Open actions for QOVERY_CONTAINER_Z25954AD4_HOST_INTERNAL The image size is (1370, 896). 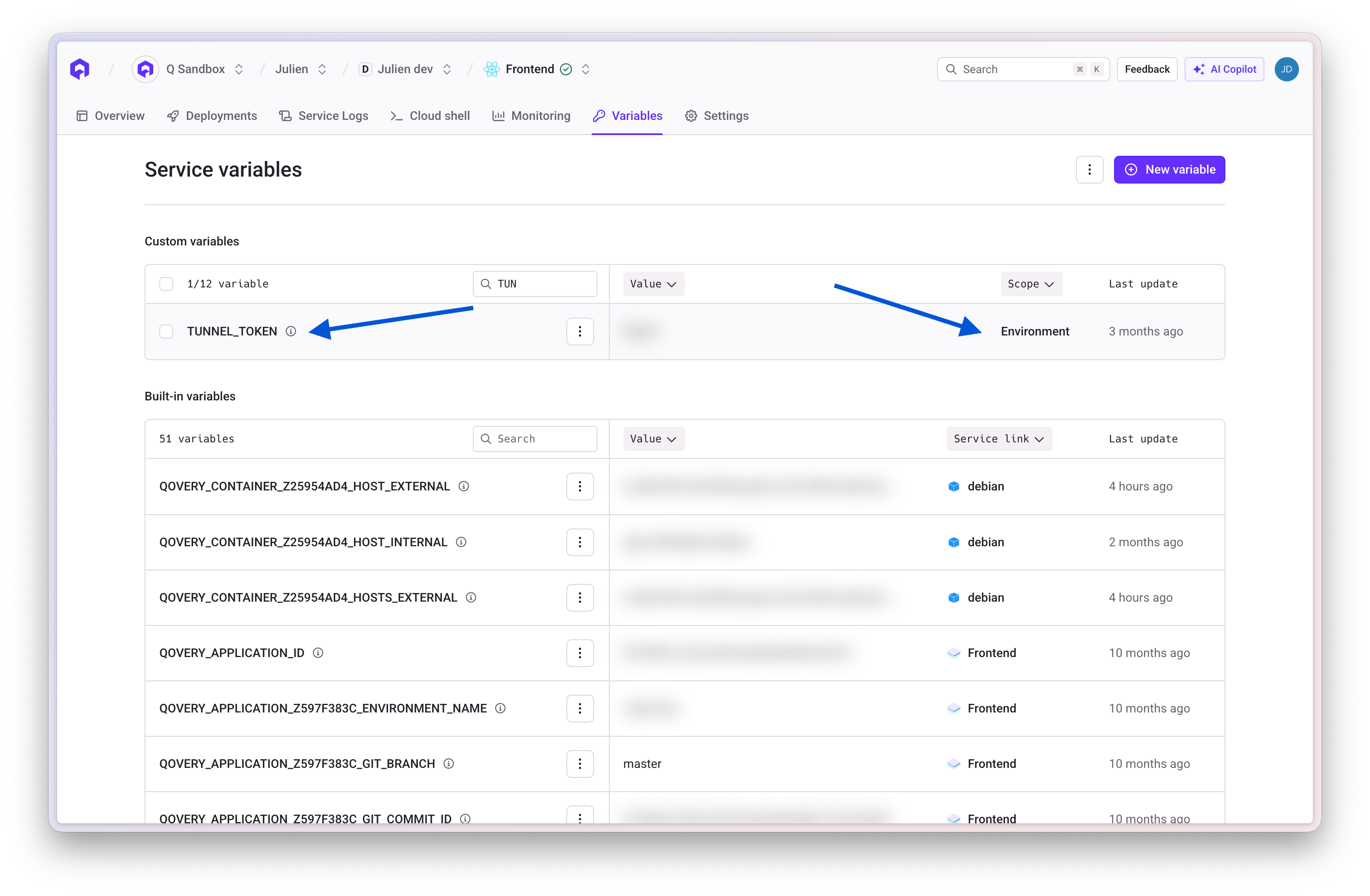pos(580,542)
